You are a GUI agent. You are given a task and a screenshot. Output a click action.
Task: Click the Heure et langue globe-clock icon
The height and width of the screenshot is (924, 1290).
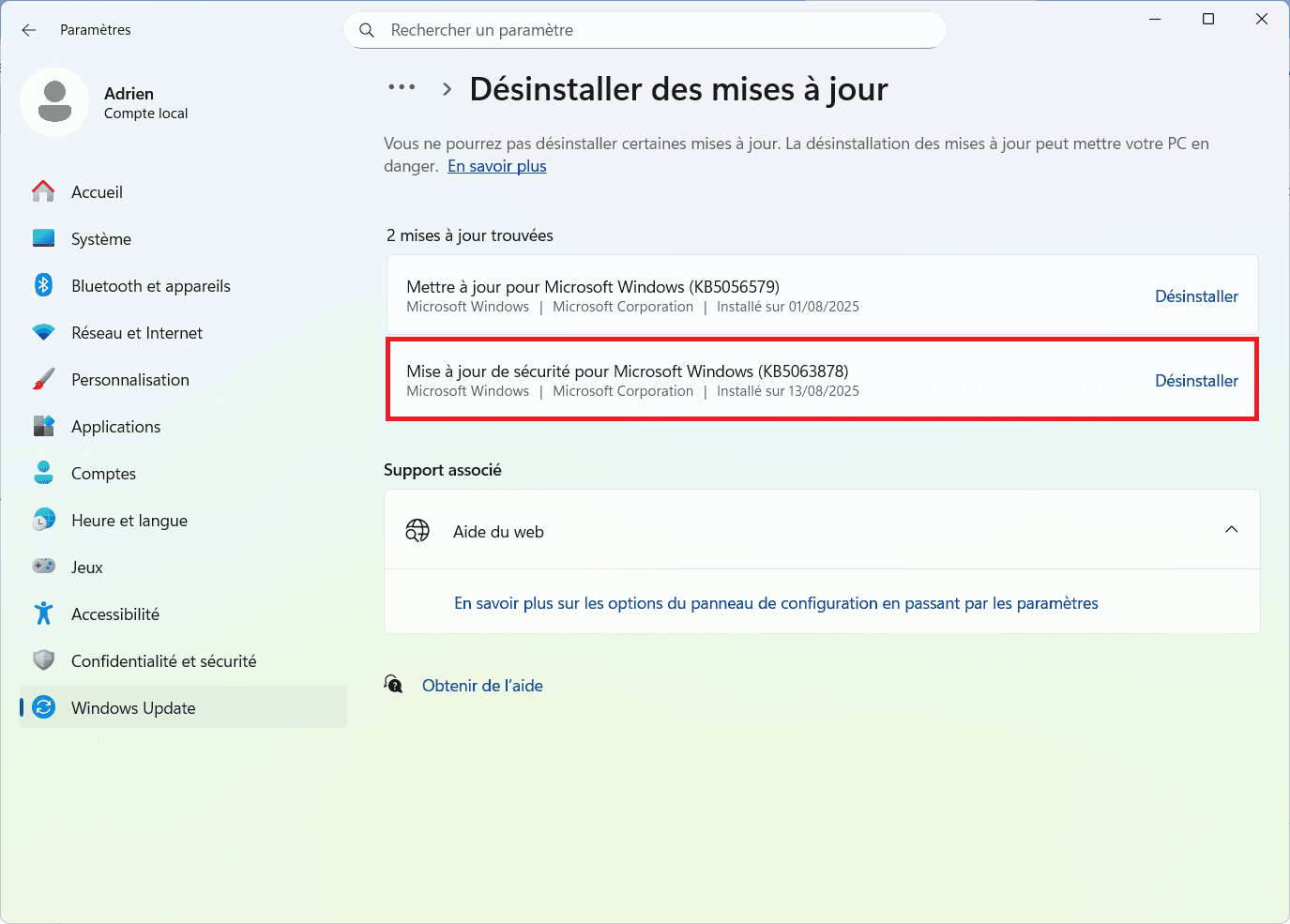pyautogui.click(x=43, y=520)
